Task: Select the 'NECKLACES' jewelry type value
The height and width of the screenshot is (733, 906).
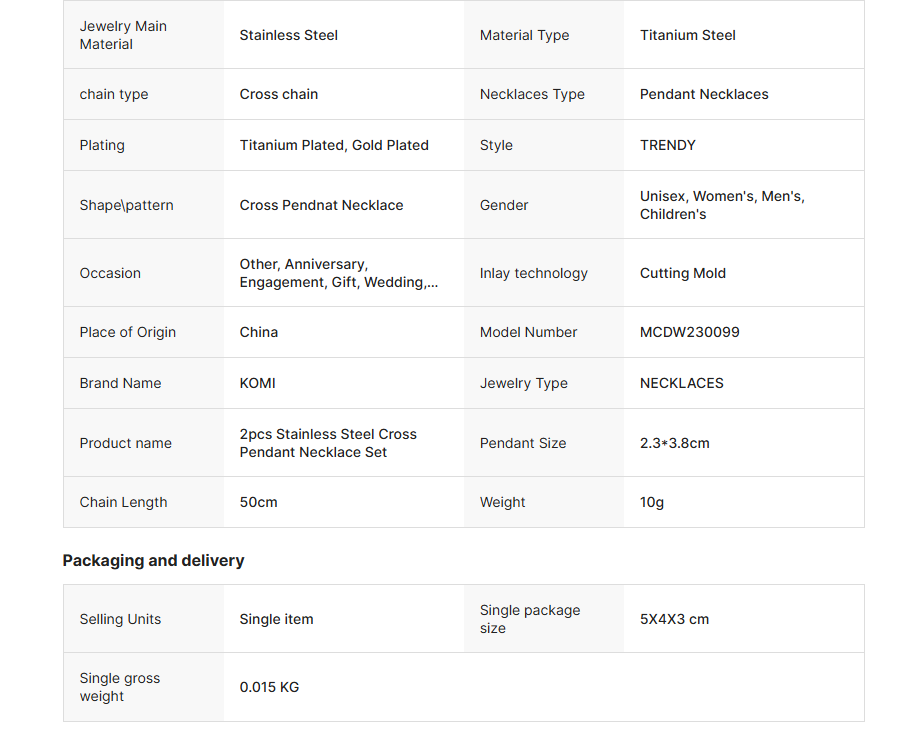Action: point(681,383)
